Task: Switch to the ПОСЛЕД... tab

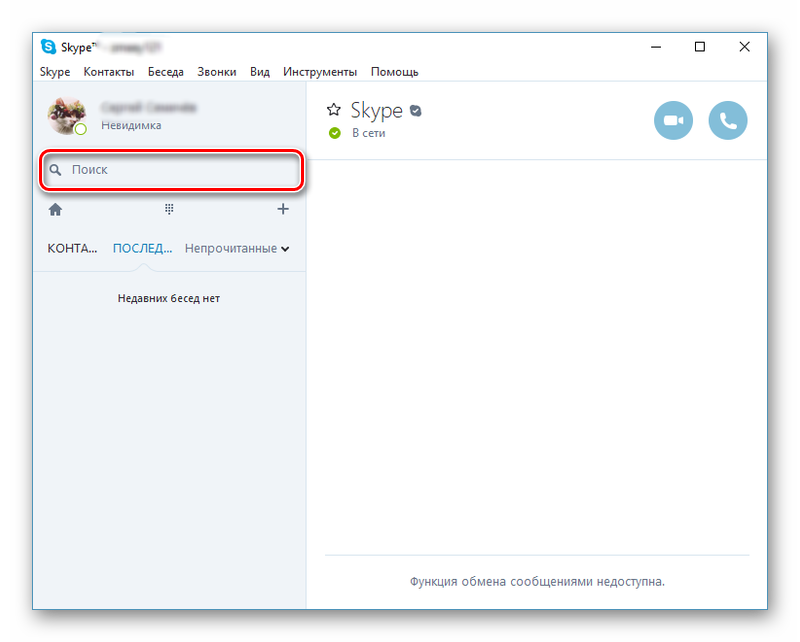Action: (x=142, y=249)
